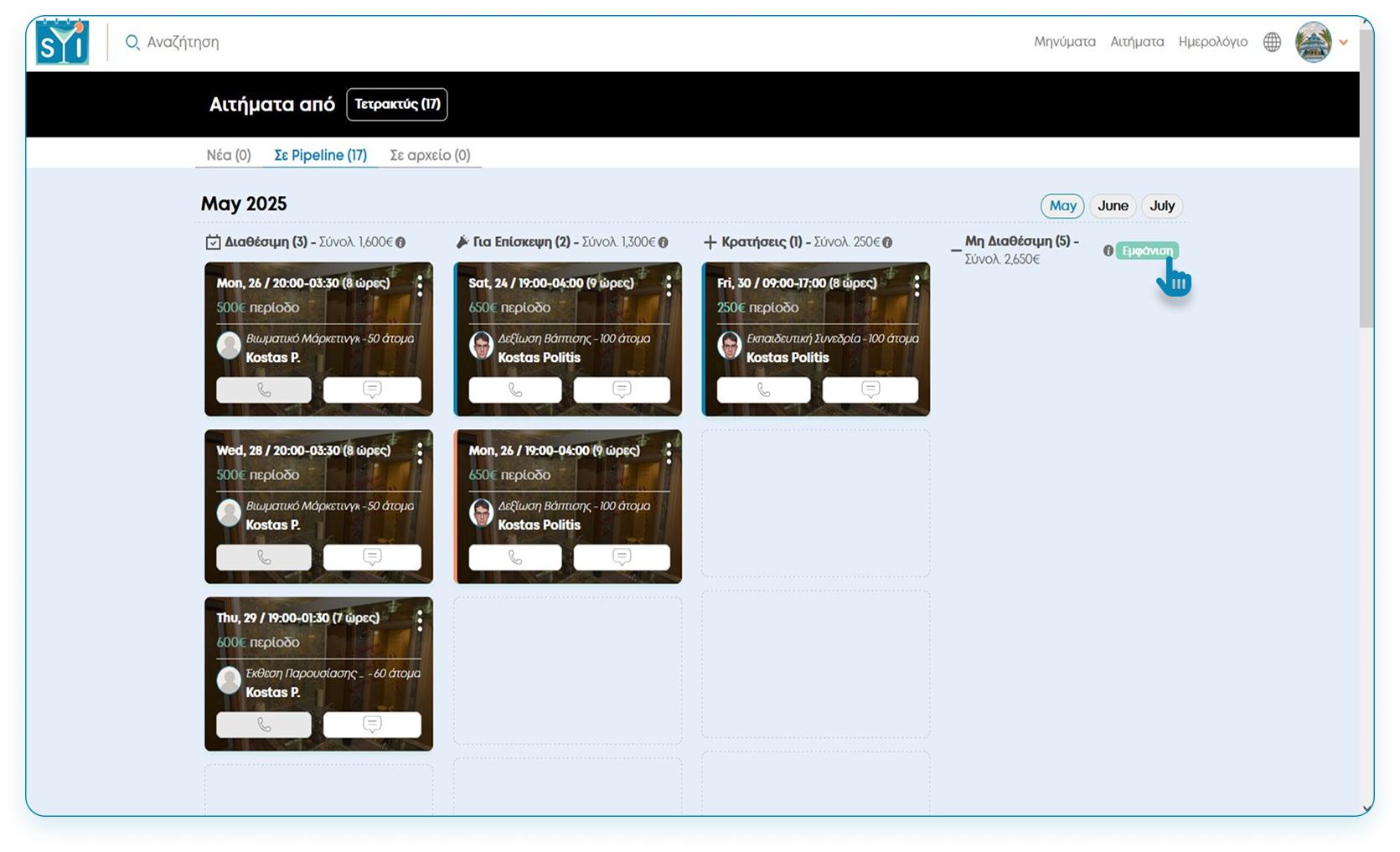Screen dimensions: 1400x852
Task: Click the globe language icon
Action: (1272, 42)
